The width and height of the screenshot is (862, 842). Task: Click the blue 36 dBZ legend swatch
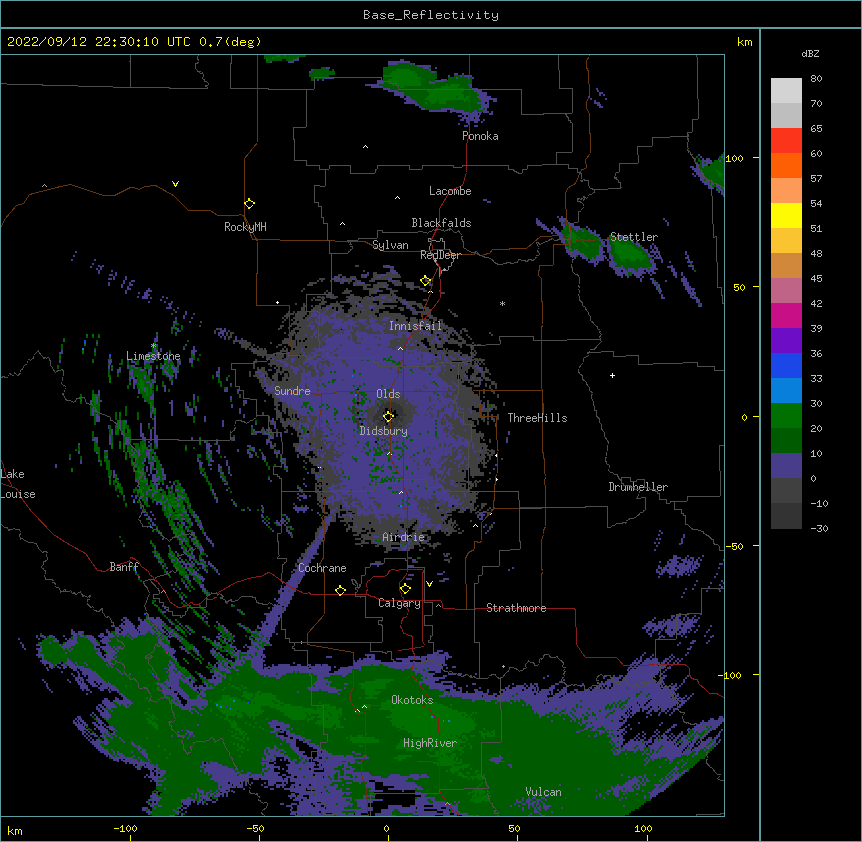click(x=786, y=365)
